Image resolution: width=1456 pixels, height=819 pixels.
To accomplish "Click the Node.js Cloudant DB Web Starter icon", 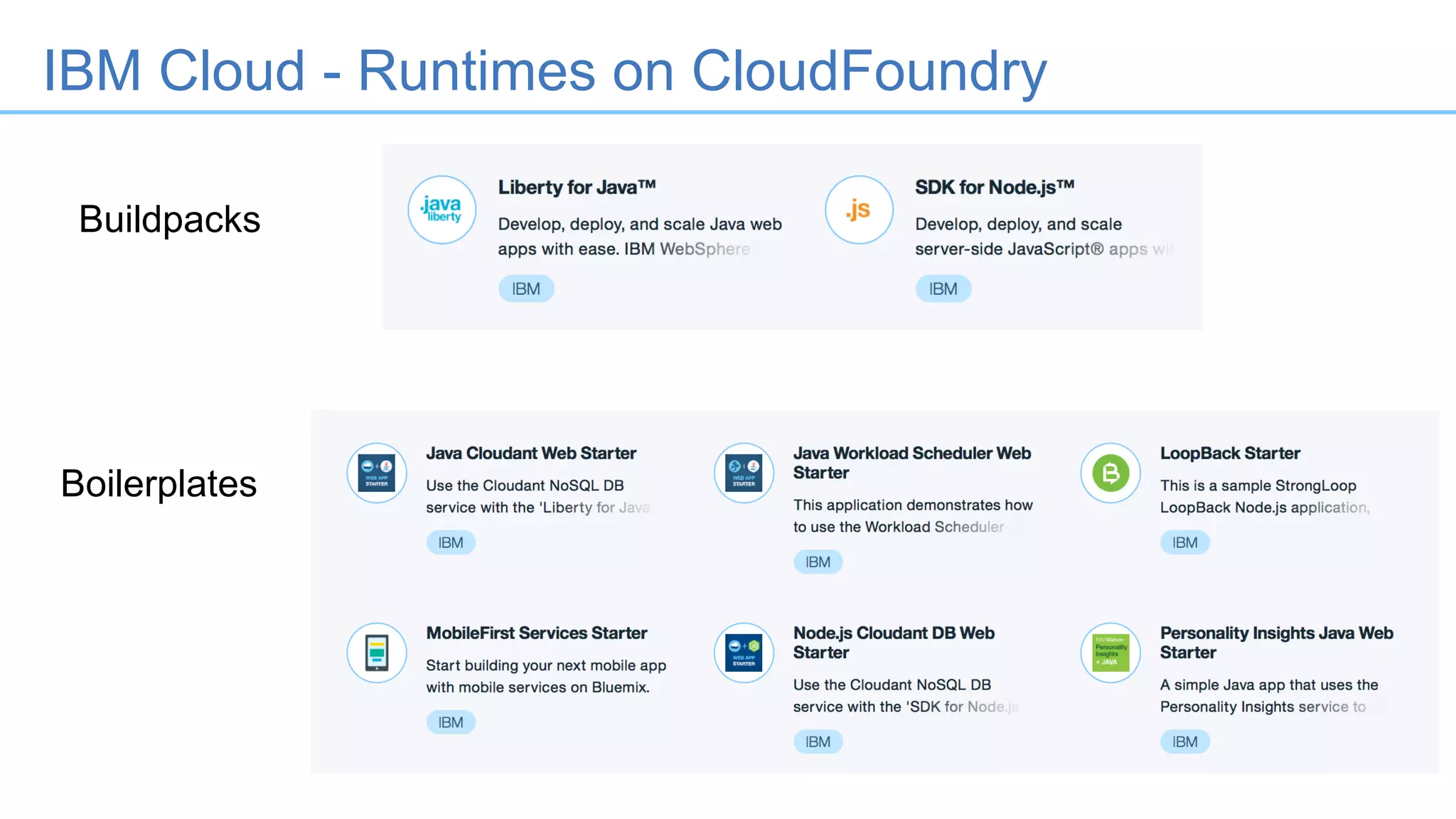I will point(744,653).
